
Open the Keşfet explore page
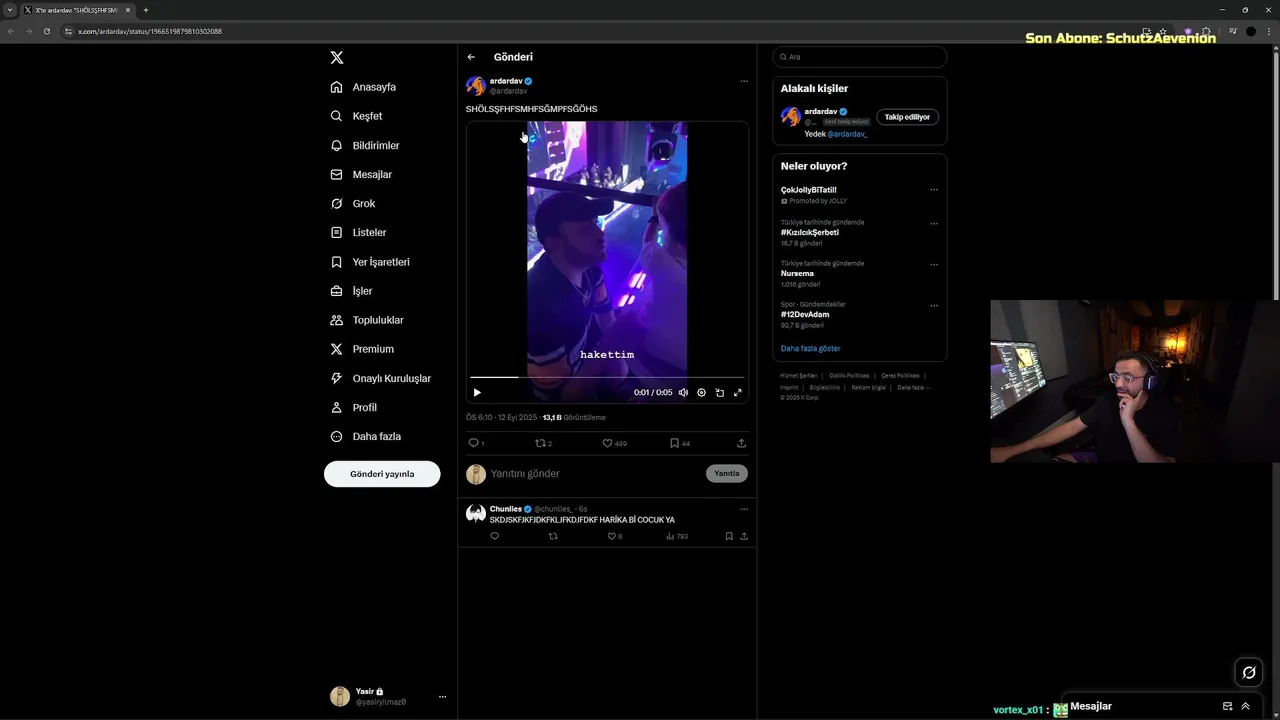click(356, 116)
